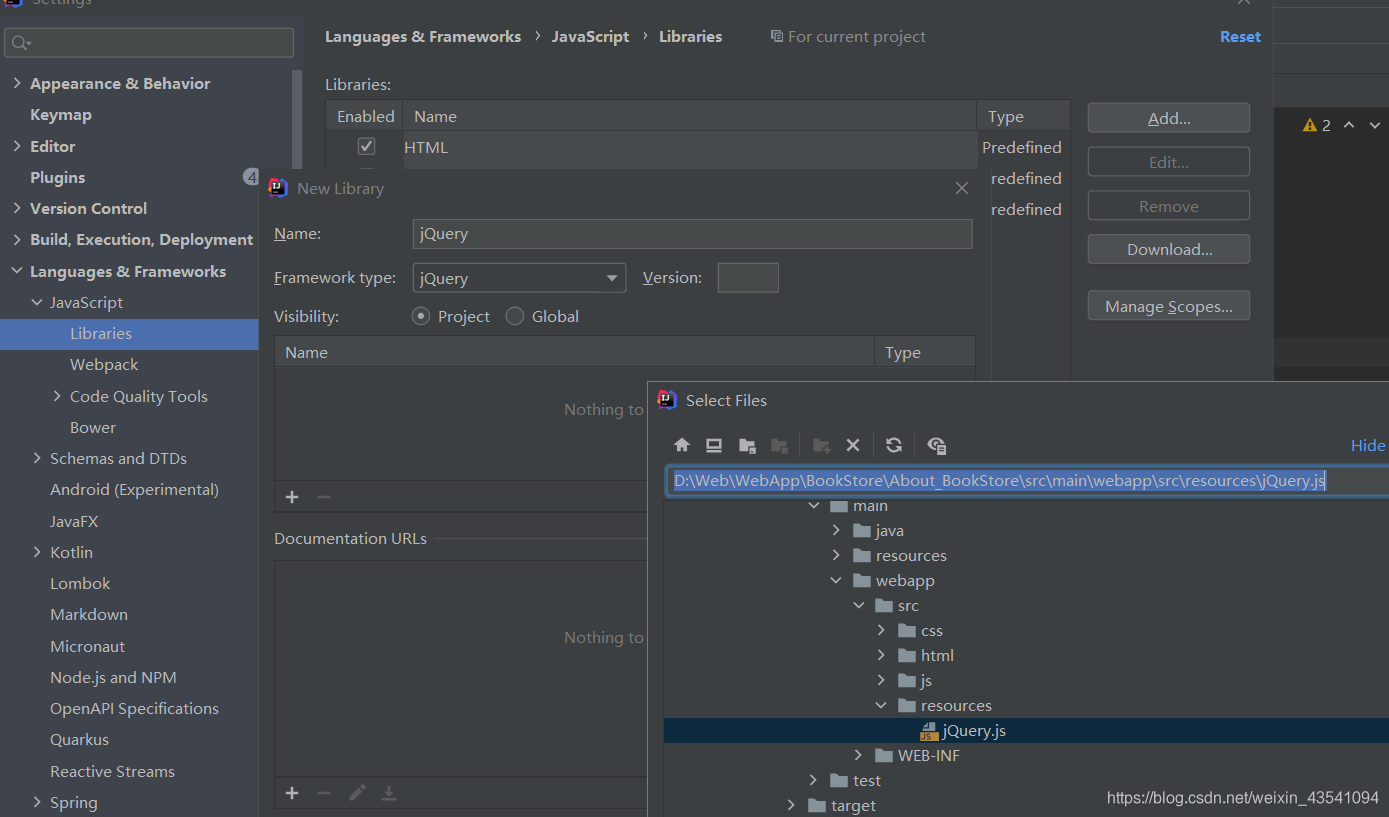Collapse Languages & Frameworks section

tap(17, 271)
